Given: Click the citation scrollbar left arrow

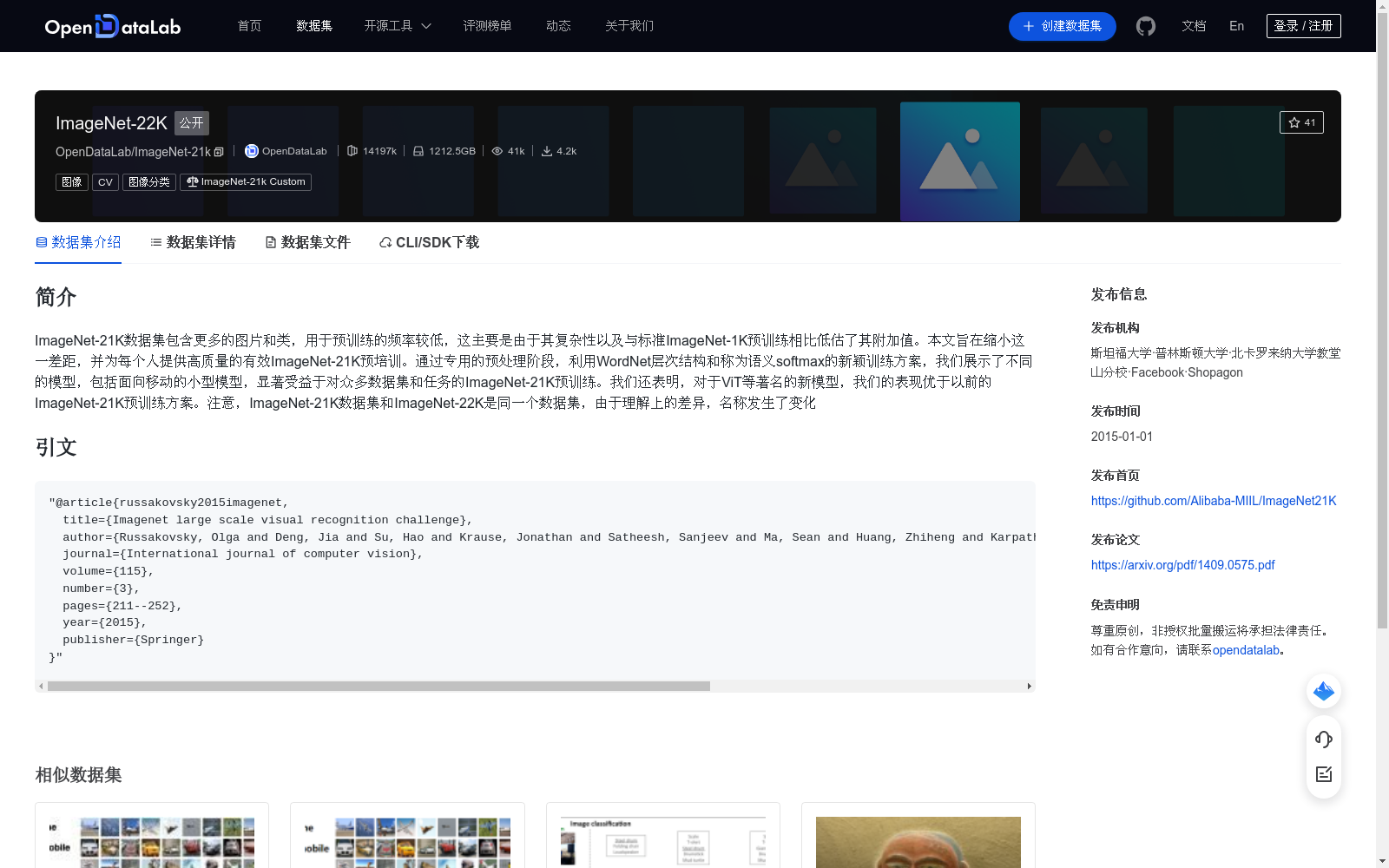Looking at the screenshot, I should (x=40, y=686).
